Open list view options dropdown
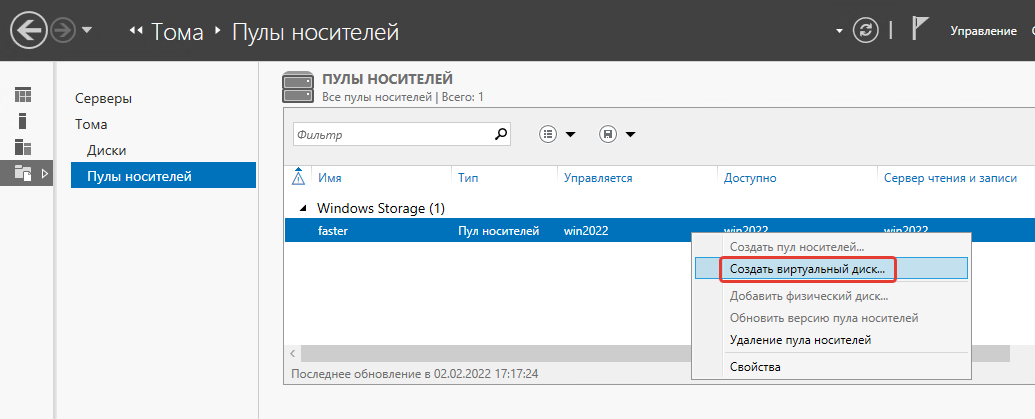The image size is (1035, 419). click(x=558, y=134)
